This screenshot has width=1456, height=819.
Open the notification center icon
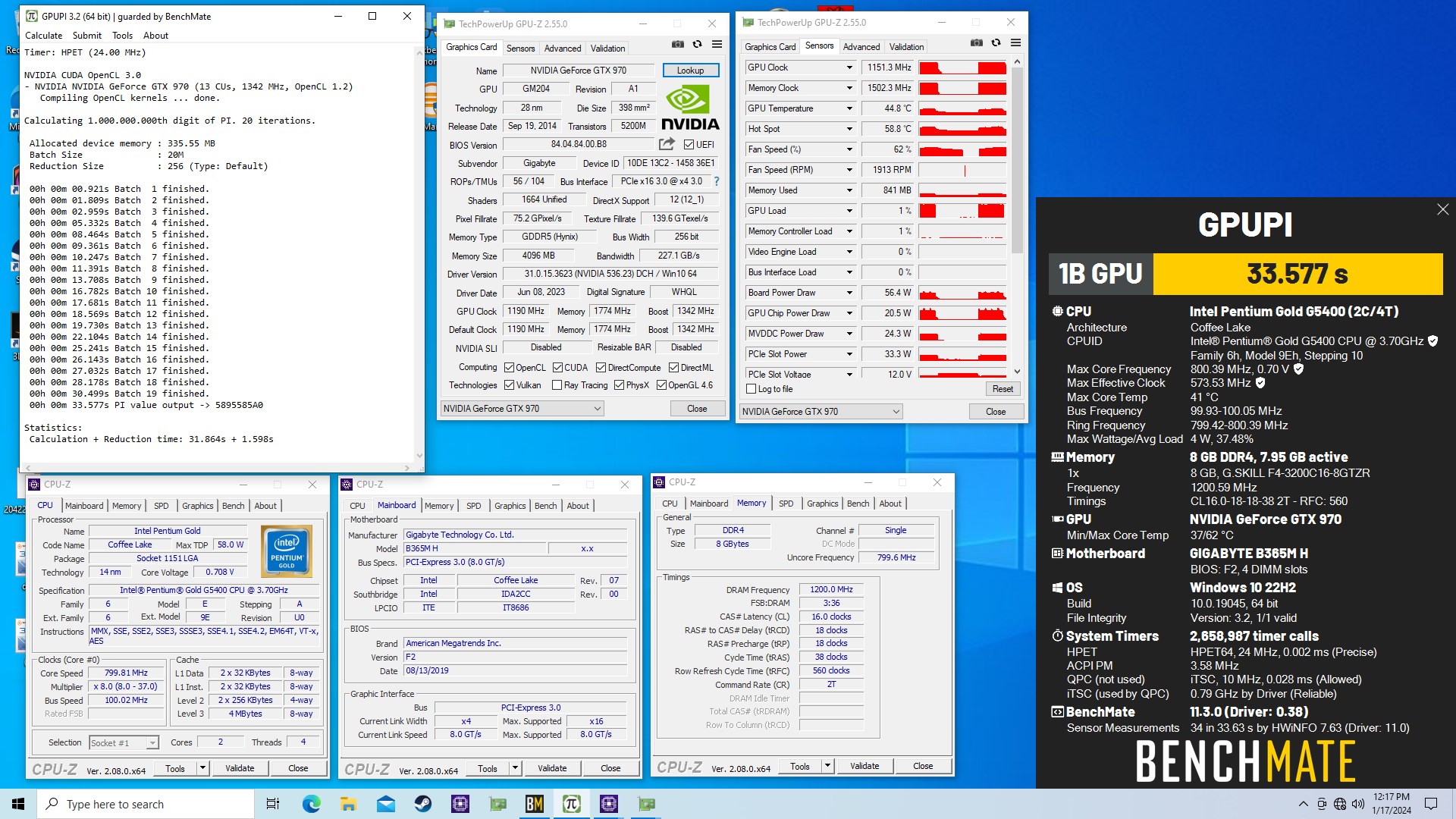(1431, 804)
